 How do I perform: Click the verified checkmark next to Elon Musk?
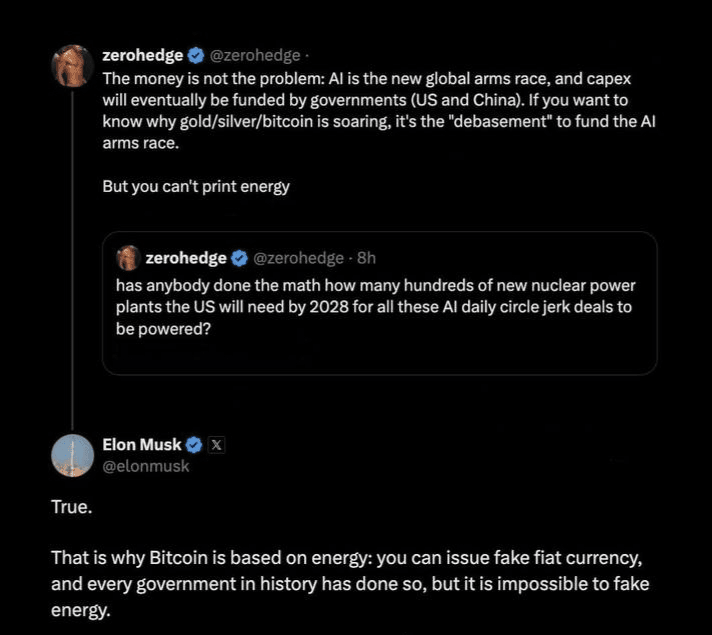coord(195,445)
